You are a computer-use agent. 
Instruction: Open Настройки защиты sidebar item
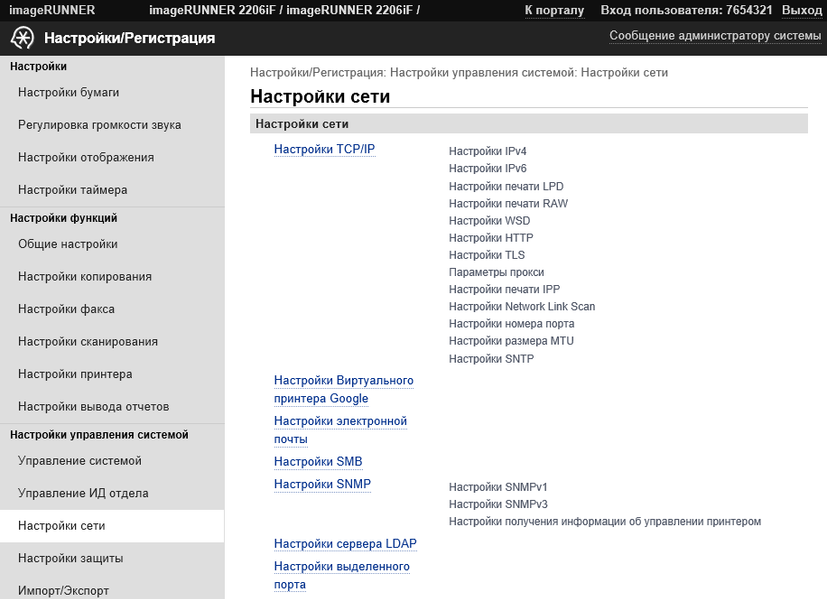[71, 558]
